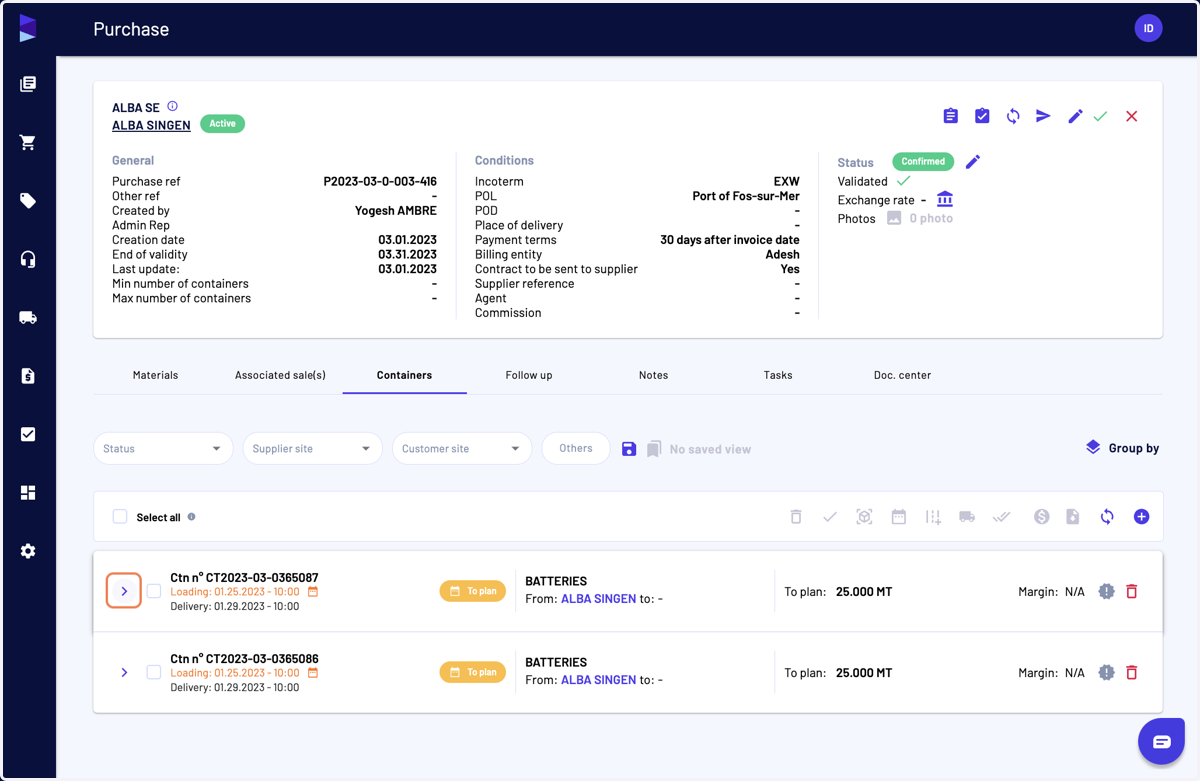Click the alert badge for container CT2023-03-0365086
The image size is (1200, 781).
point(1106,672)
